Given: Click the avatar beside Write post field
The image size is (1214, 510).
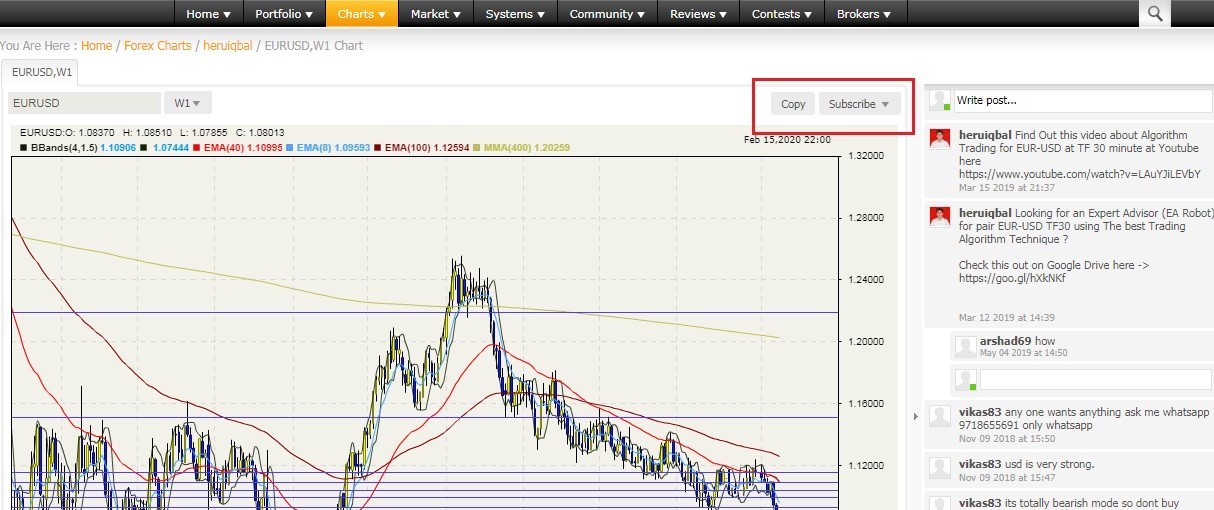Looking at the screenshot, I should pyautogui.click(x=939, y=100).
